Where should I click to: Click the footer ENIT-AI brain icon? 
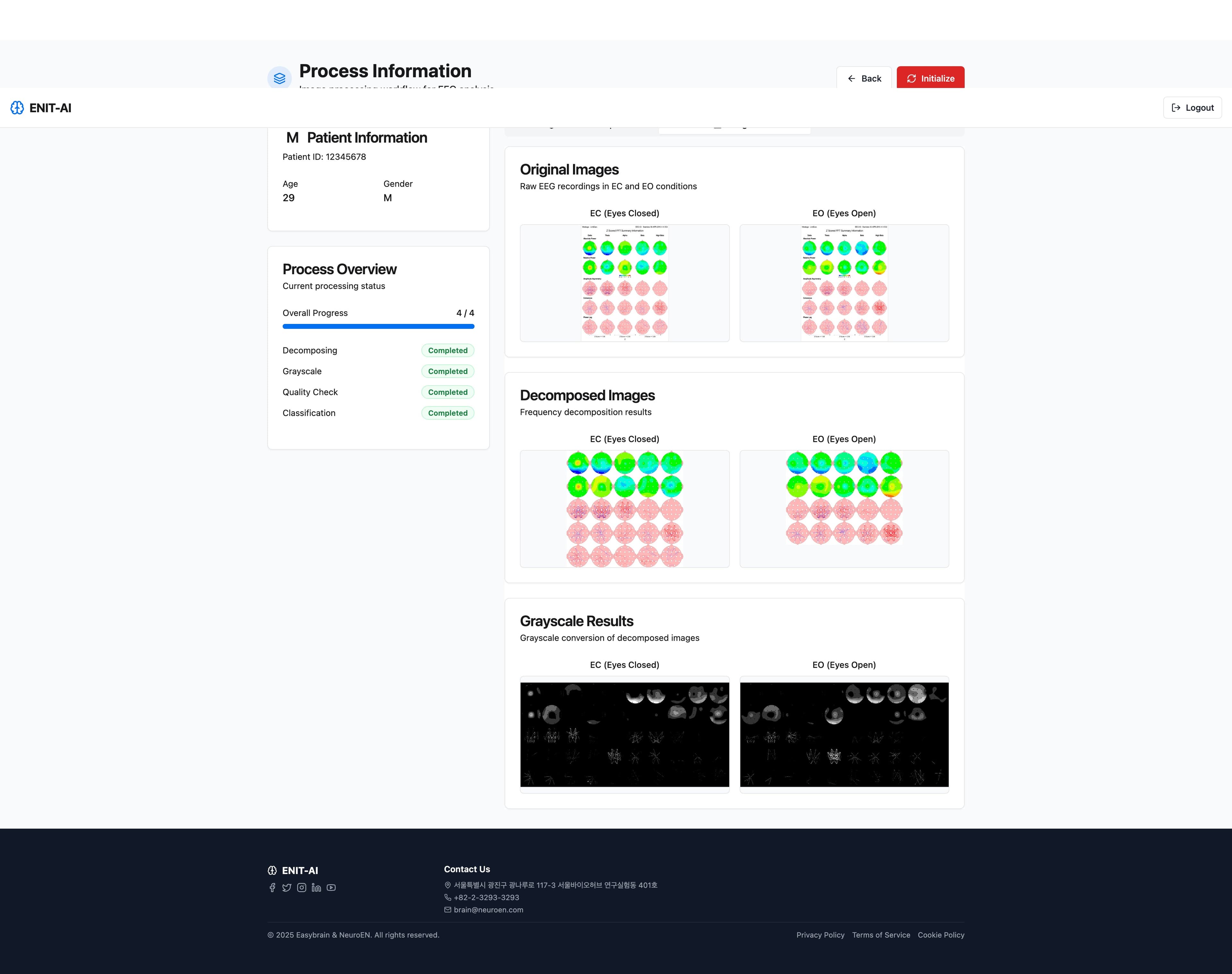point(273,870)
